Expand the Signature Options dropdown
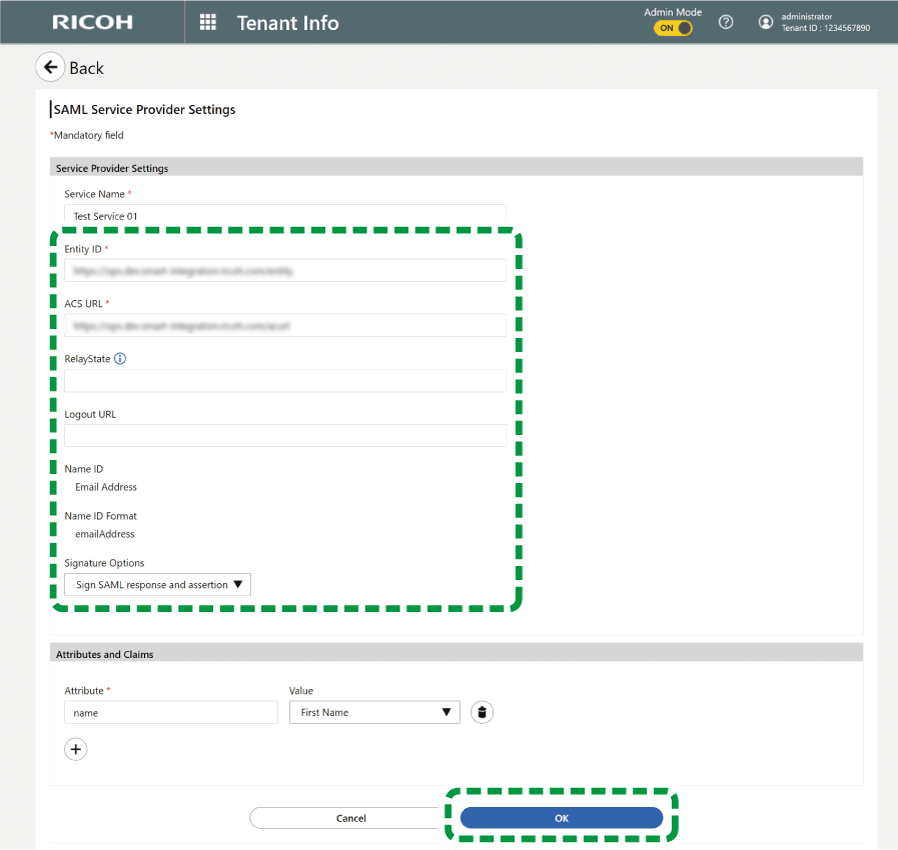The height and width of the screenshot is (850, 898). coord(157,585)
